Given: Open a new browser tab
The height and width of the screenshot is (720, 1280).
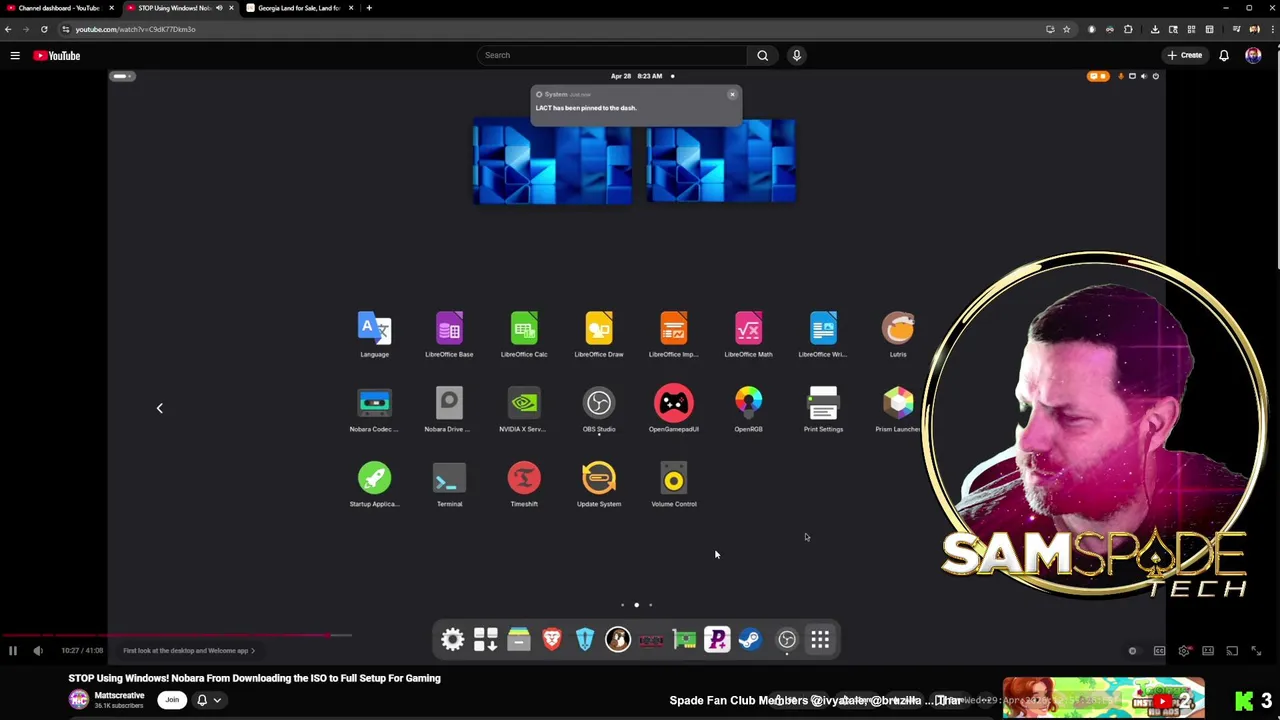Looking at the screenshot, I should pos(369,8).
